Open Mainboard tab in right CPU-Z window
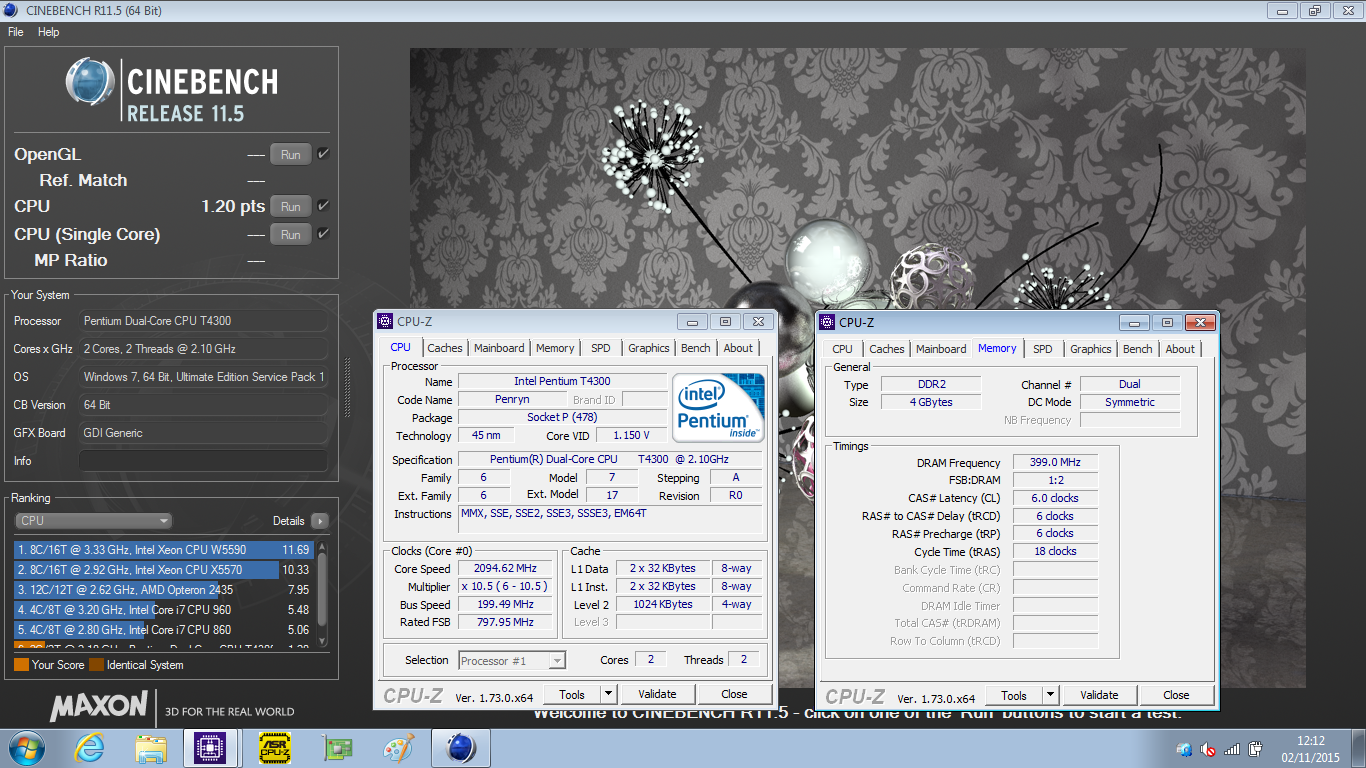The height and width of the screenshot is (768, 1366). click(x=941, y=349)
